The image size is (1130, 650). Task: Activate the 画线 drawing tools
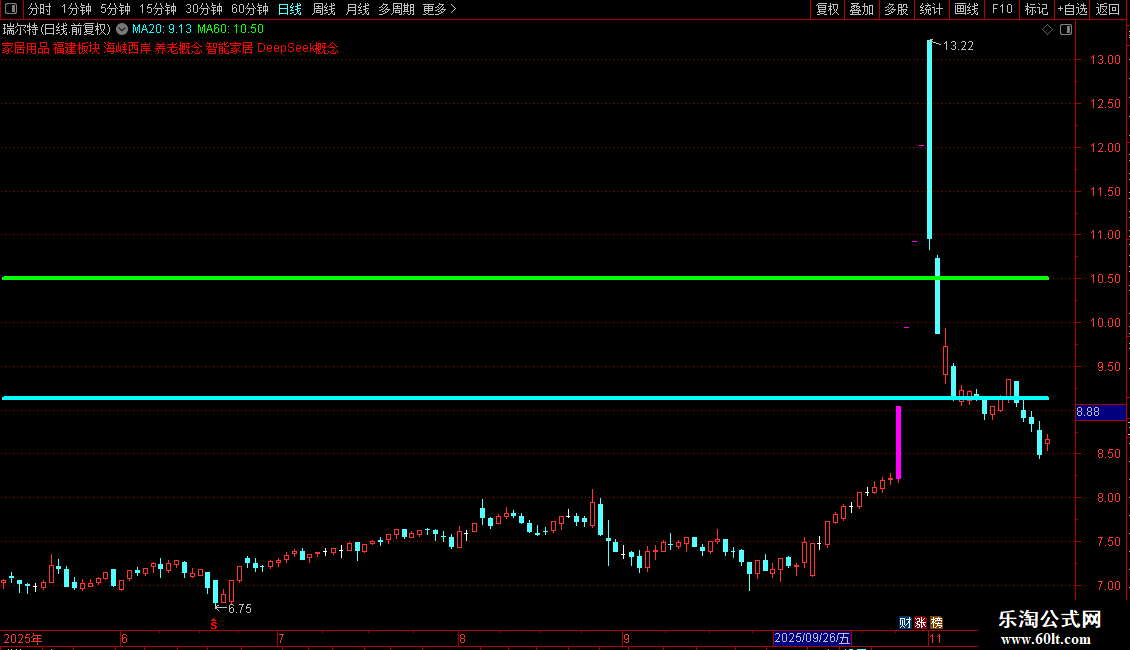(x=966, y=9)
